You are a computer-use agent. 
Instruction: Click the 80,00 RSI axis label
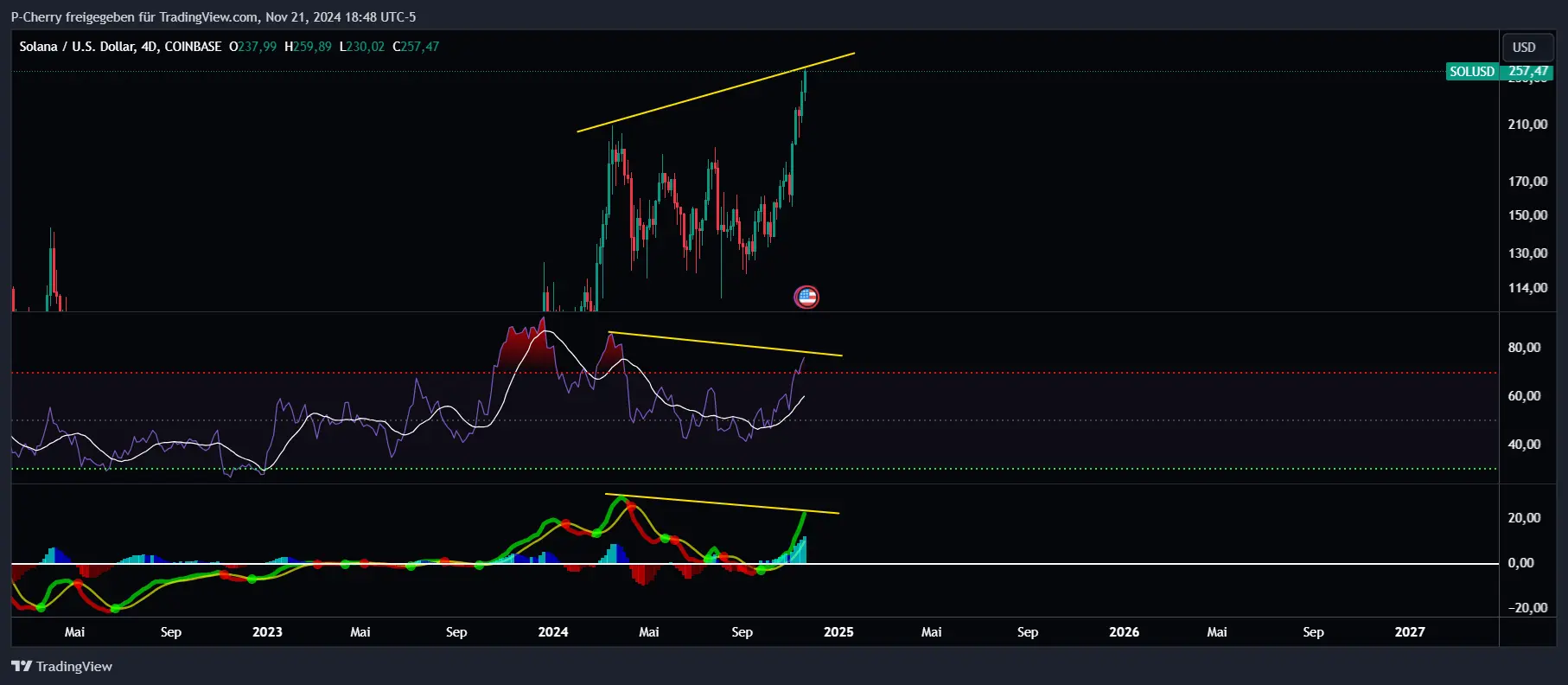pyautogui.click(x=1524, y=348)
